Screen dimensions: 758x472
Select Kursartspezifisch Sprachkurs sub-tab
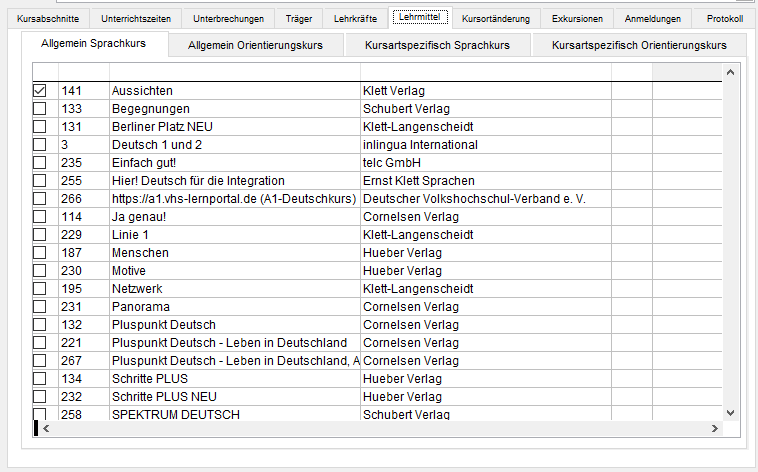click(437, 45)
